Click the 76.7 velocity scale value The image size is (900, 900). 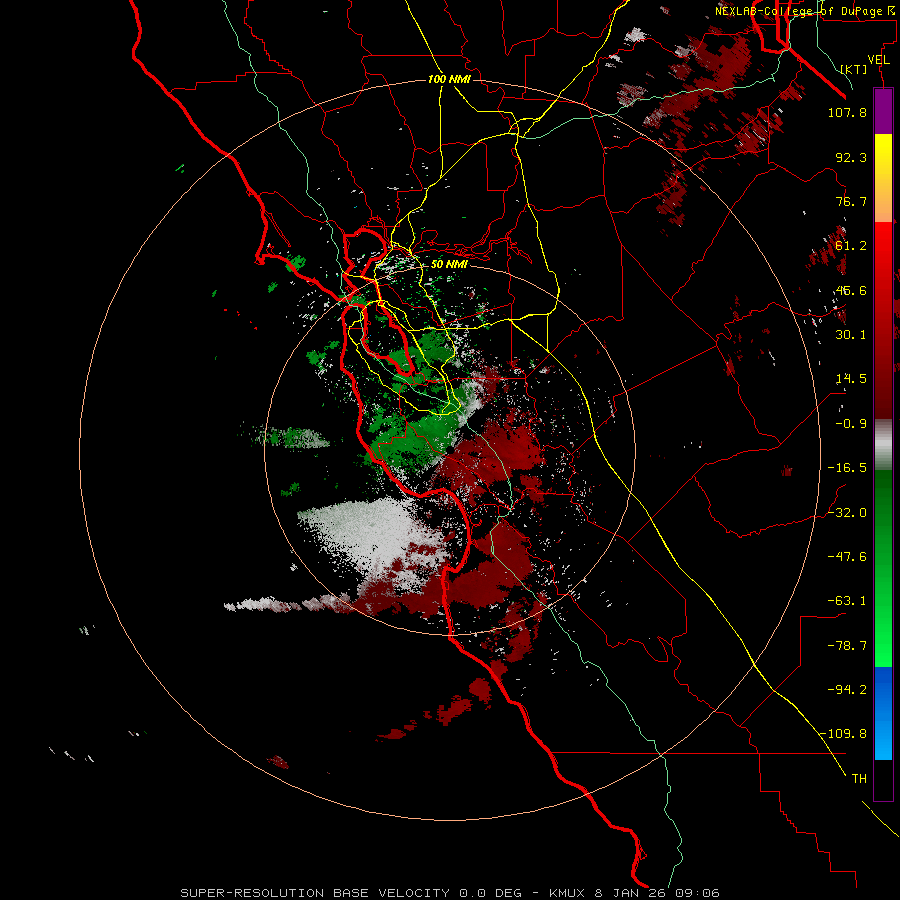coord(851,201)
